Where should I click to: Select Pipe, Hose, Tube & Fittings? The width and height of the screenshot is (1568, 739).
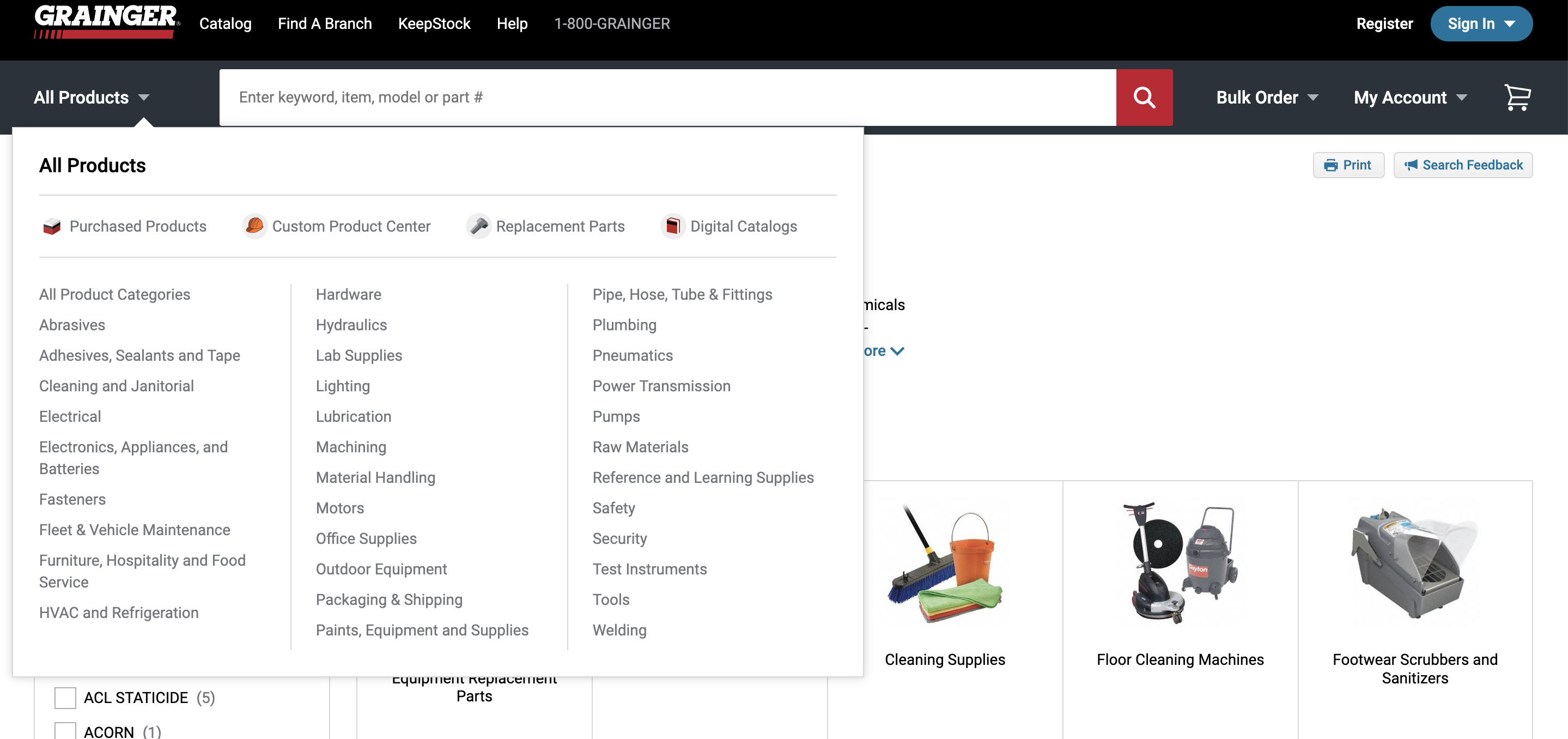(682, 295)
